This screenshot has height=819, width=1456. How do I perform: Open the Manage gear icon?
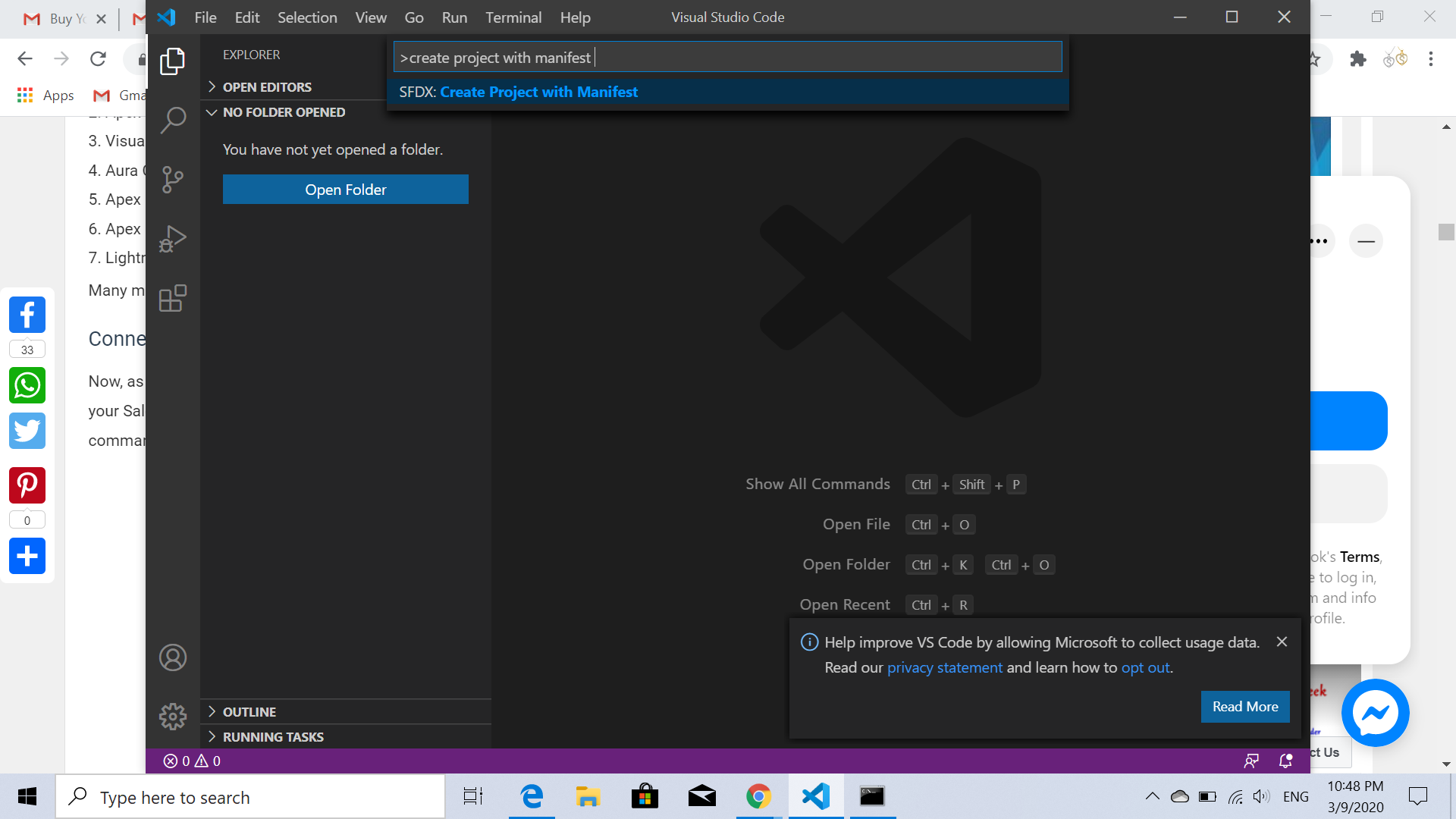[x=172, y=717]
